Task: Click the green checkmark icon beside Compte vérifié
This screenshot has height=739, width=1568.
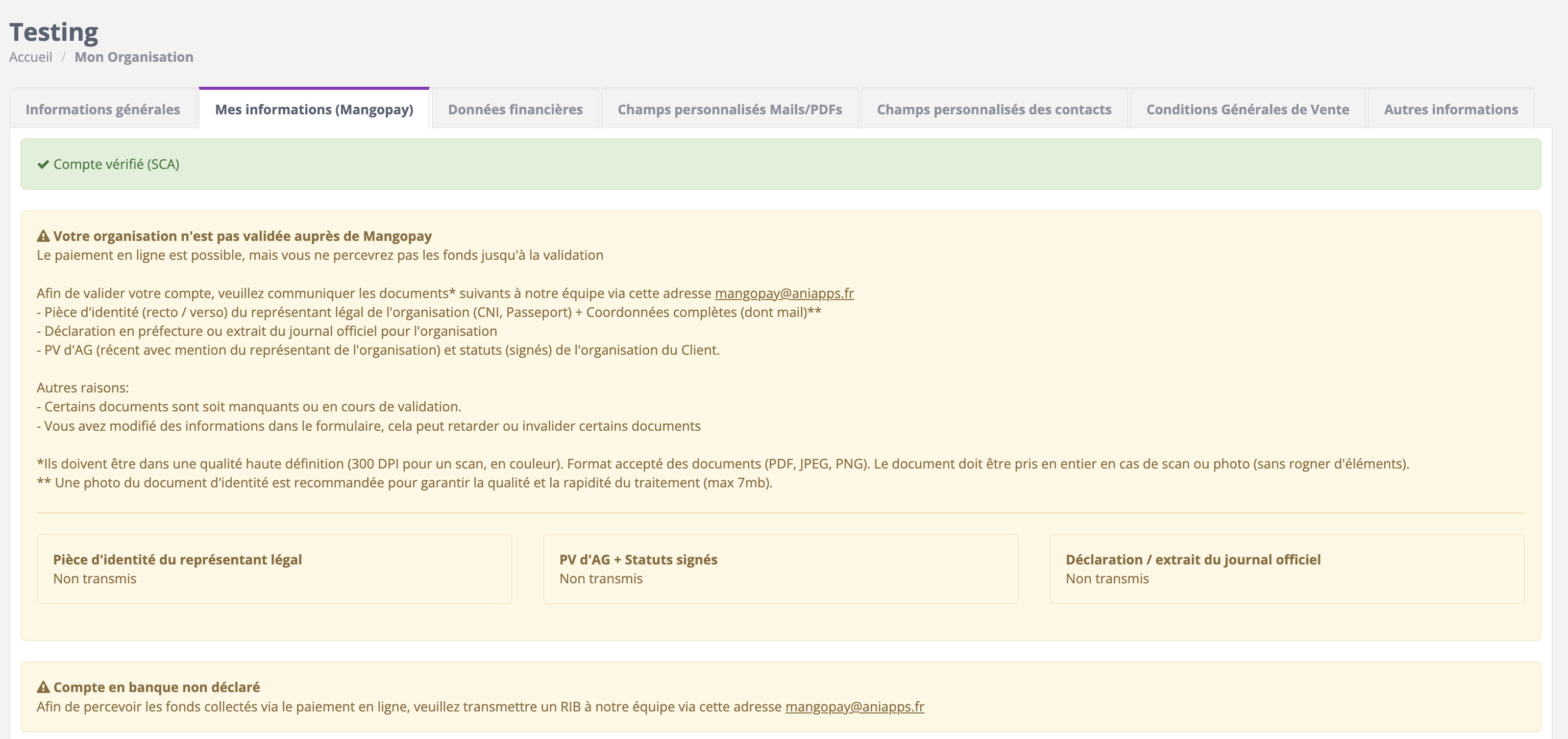Action: tap(43, 164)
